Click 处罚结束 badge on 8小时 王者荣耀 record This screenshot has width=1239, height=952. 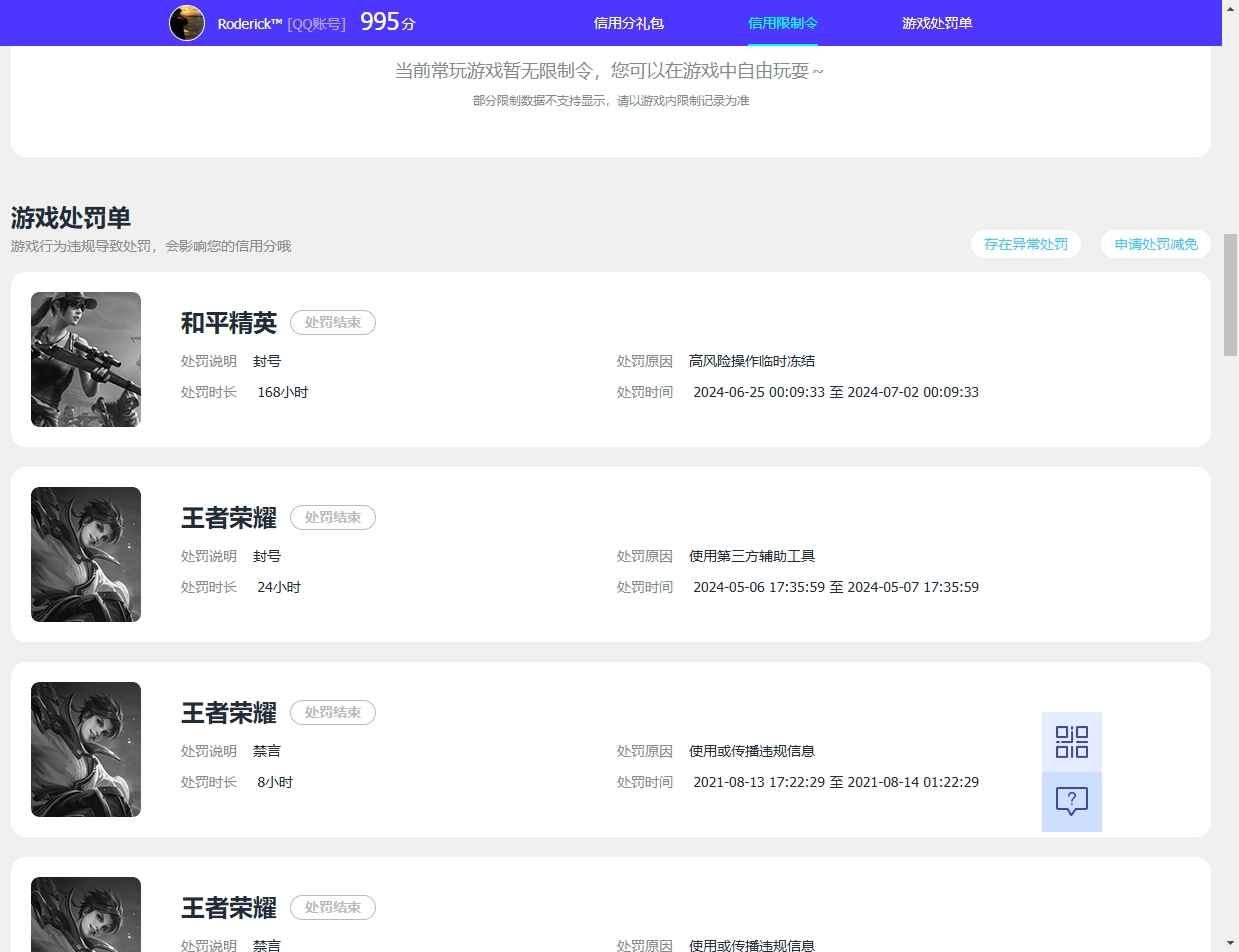333,713
